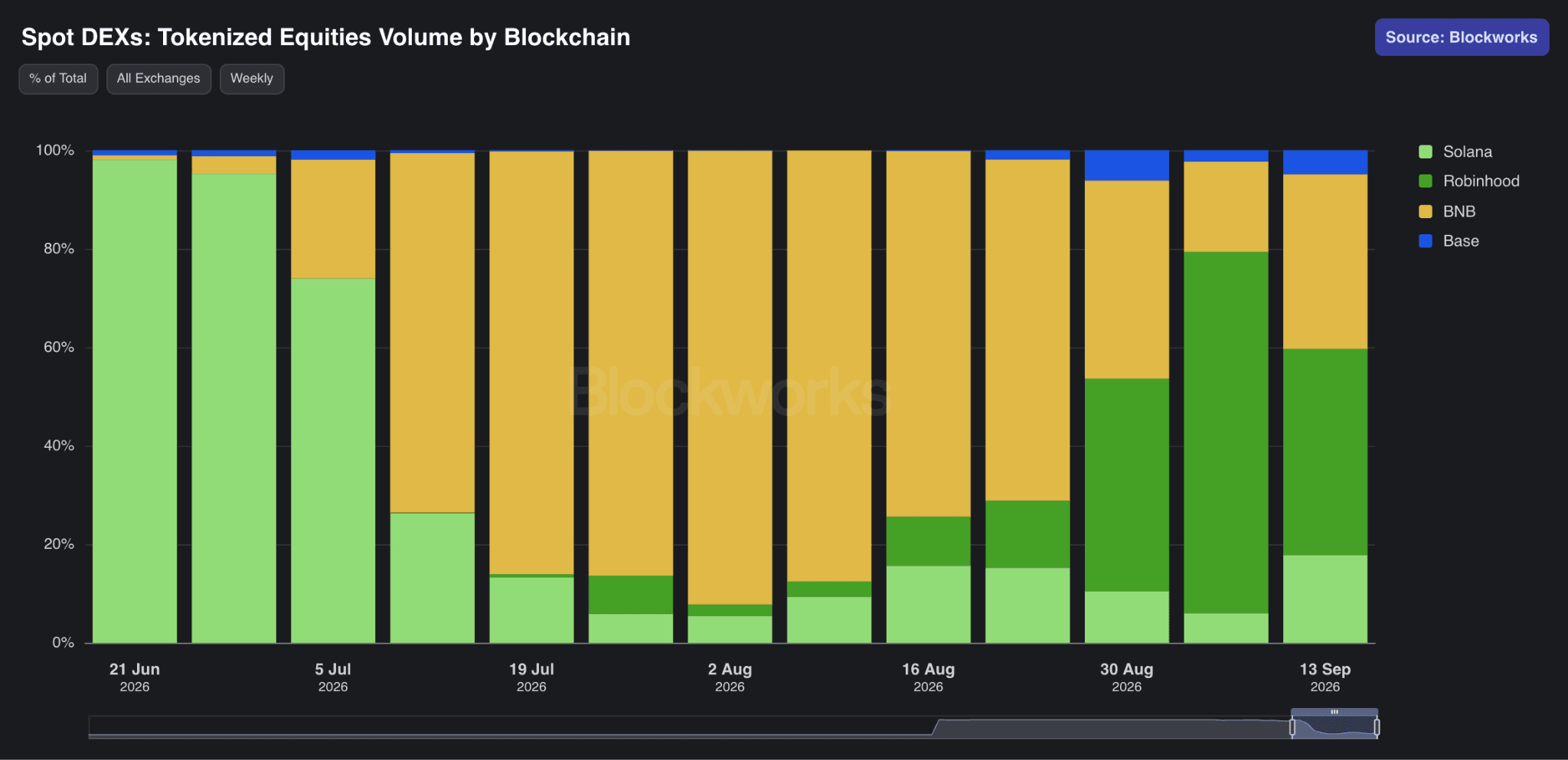Click the range selector grip icon

tap(1334, 712)
